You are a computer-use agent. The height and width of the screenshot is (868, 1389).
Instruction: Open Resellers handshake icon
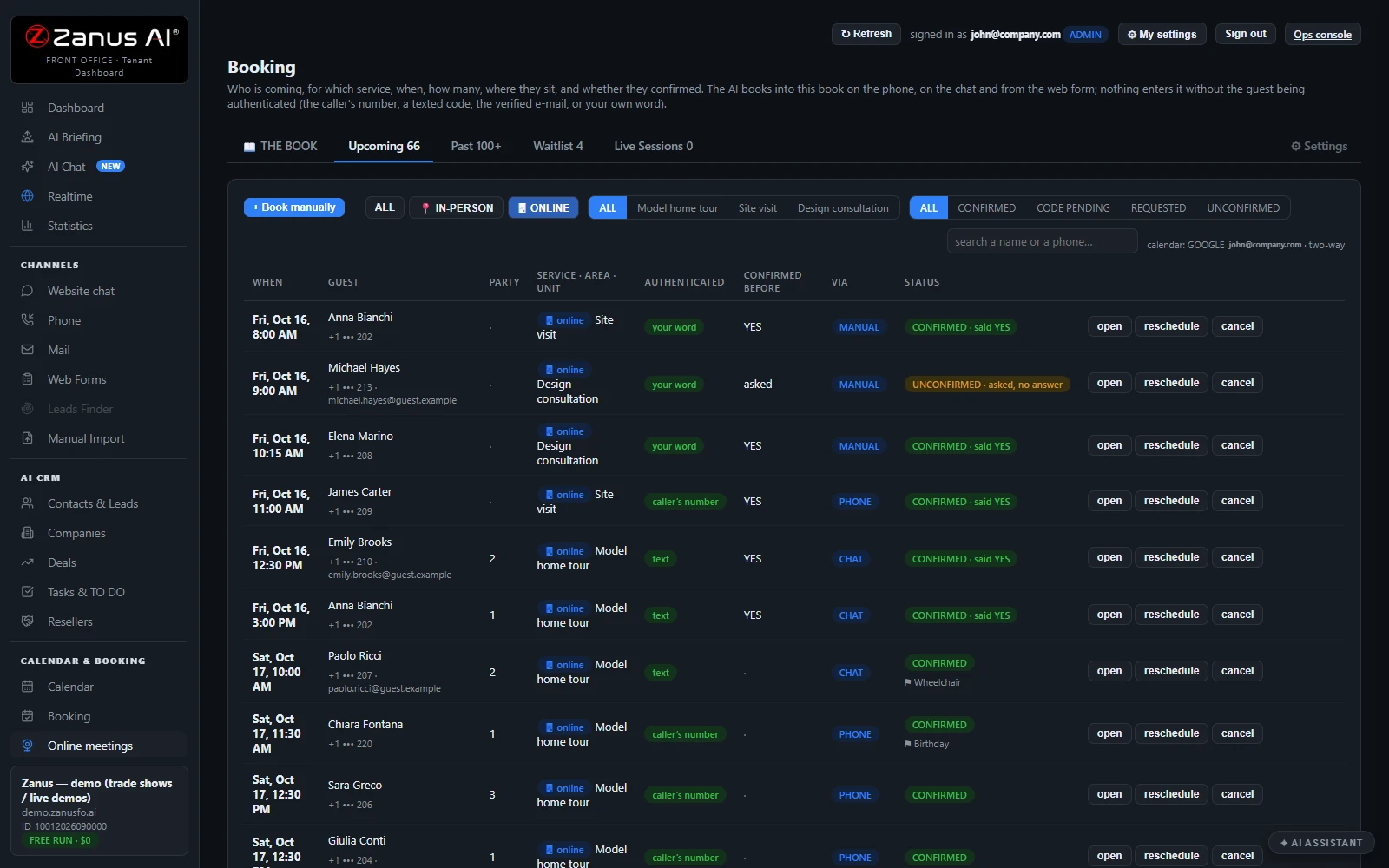(x=27, y=621)
